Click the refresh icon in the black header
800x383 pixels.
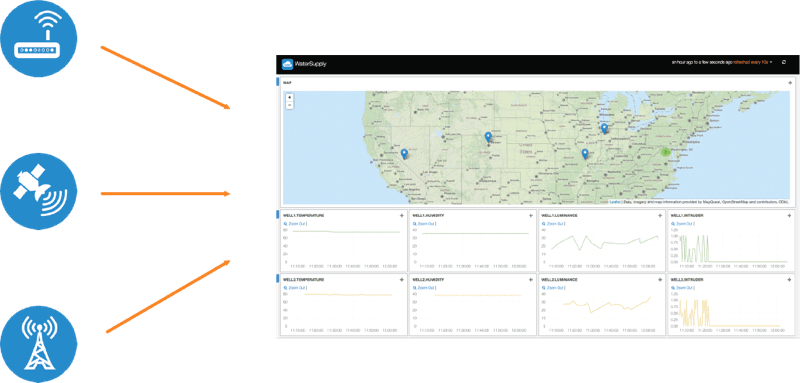tap(784, 62)
